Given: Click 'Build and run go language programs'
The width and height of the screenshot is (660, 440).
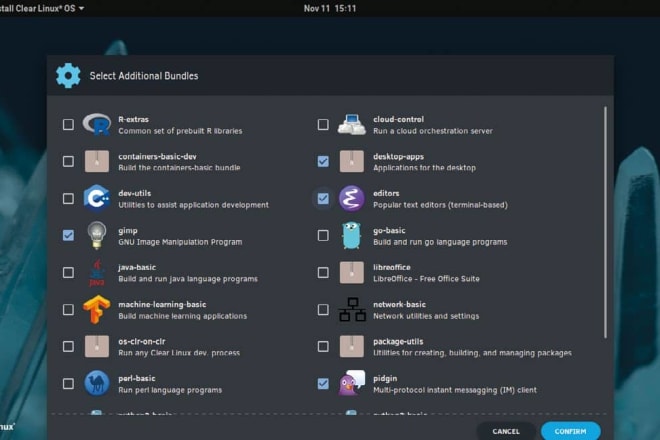Looking at the screenshot, I should [440, 242].
